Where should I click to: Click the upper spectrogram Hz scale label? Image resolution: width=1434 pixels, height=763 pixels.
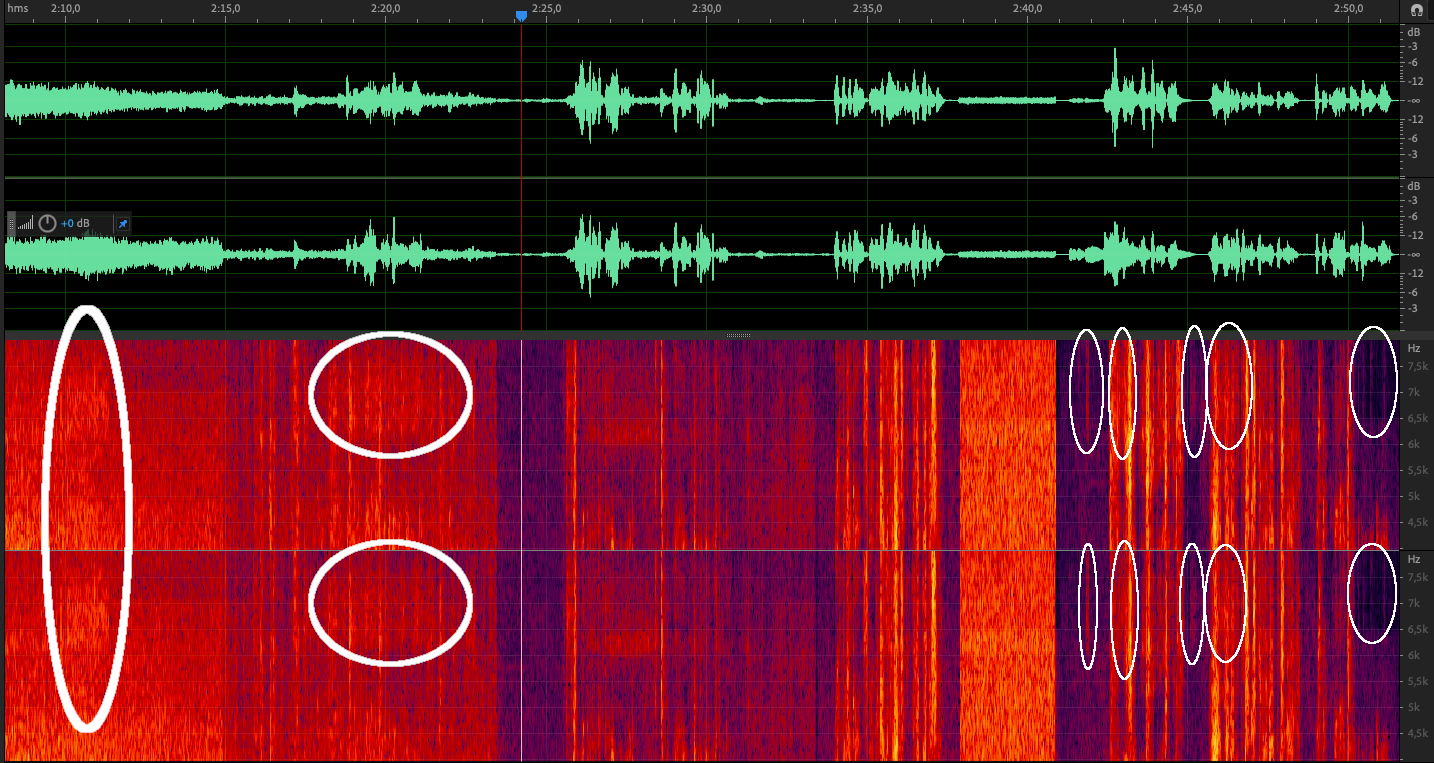1413,348
